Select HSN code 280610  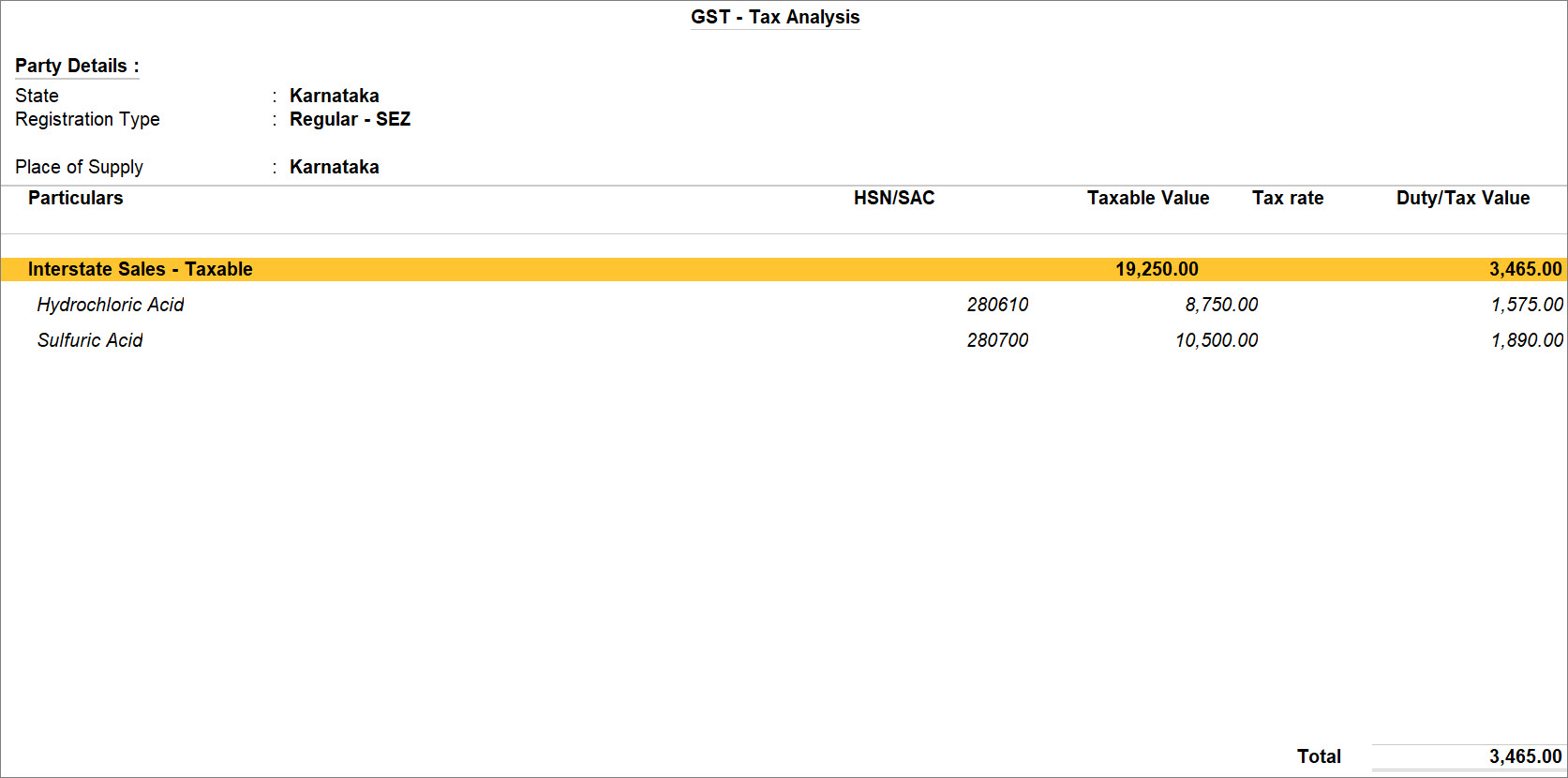pos(997,305)
